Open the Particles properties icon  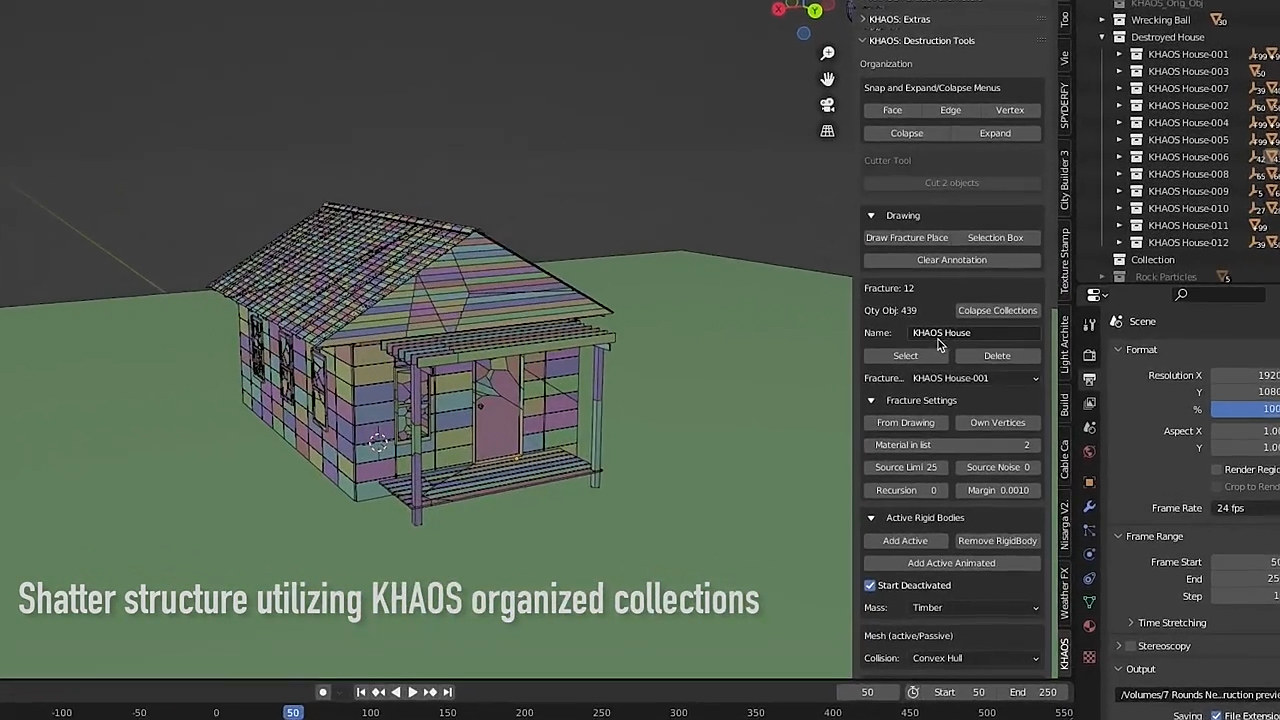(x=1089, y=531)
